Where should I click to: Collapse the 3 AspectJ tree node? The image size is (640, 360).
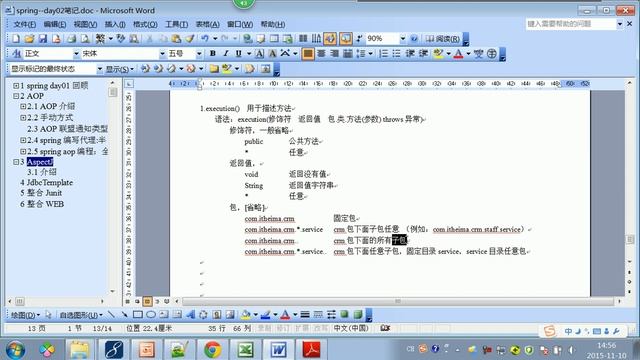coord(16,162)
